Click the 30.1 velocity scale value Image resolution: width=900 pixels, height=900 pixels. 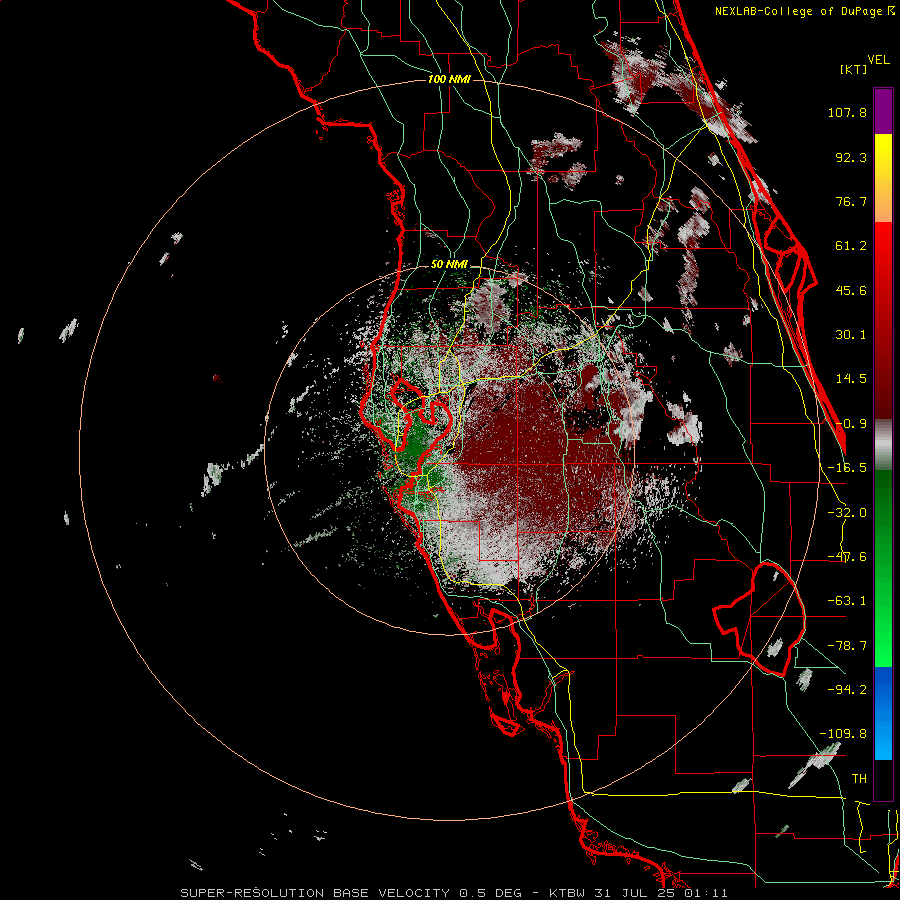851,335
